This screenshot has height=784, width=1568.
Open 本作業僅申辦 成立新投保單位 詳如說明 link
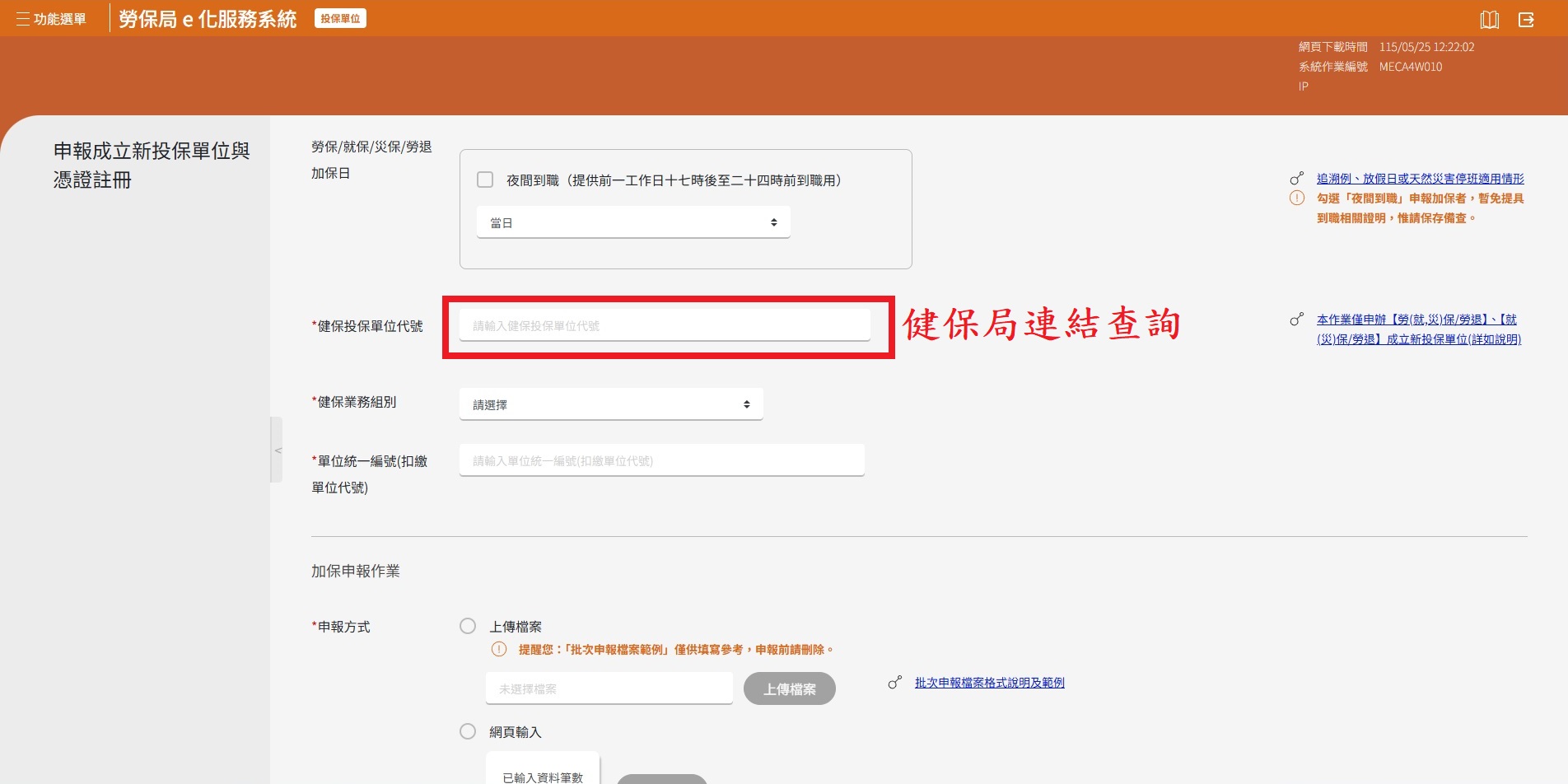(1418, 329)
